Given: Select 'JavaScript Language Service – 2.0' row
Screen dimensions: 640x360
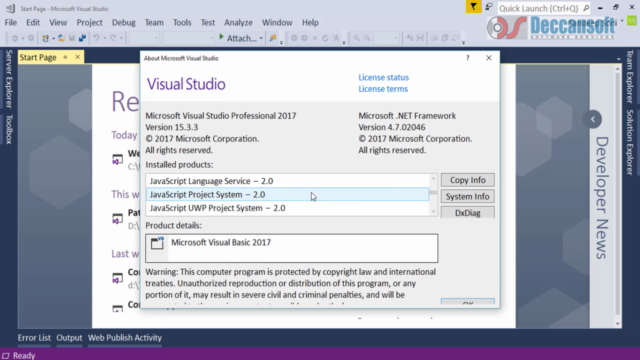Looking at the screenshot, I should 287,181.
